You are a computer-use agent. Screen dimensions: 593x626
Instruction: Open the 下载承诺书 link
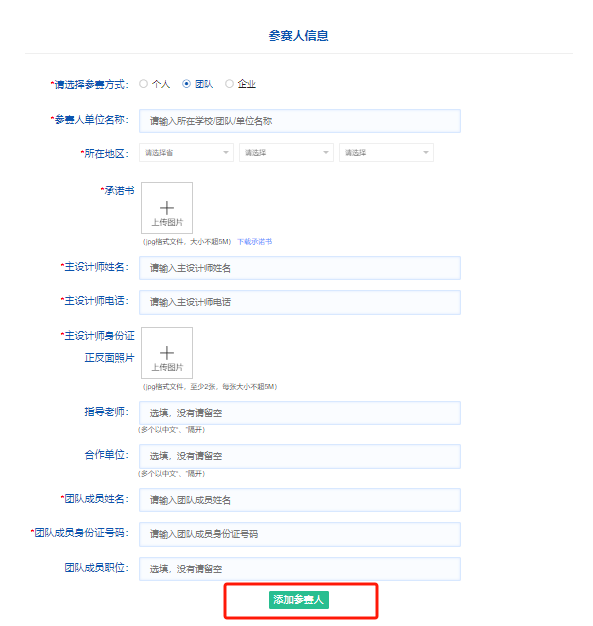click(x=255, y=242)
